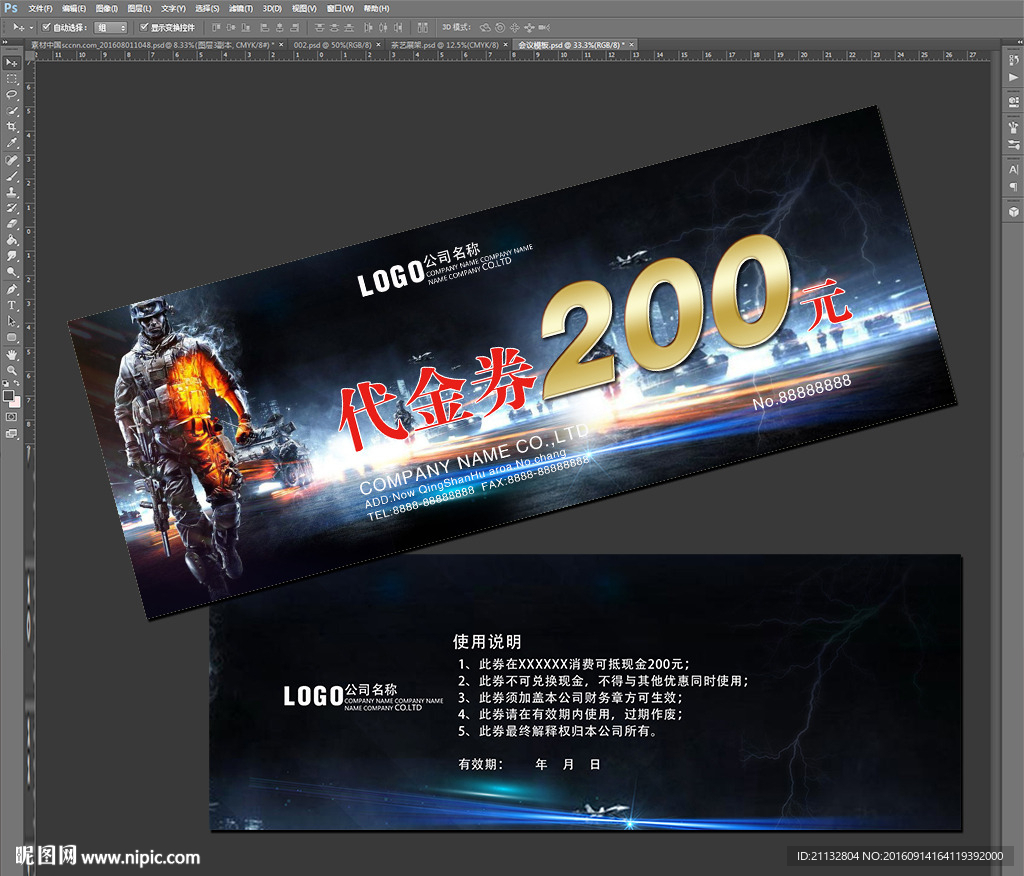Screen dimensions: 1024x876
Task: Open the 文字(Y) menu
Action: point(173,8)
